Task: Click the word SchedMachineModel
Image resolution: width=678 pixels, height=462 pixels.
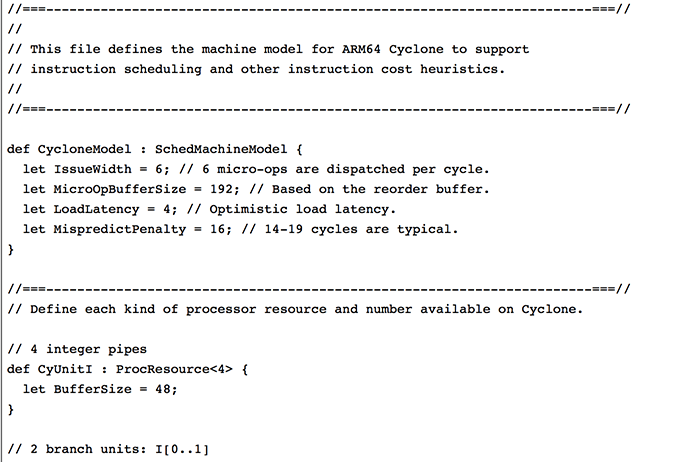Action: pyautogui.click(x=221, y=150)
